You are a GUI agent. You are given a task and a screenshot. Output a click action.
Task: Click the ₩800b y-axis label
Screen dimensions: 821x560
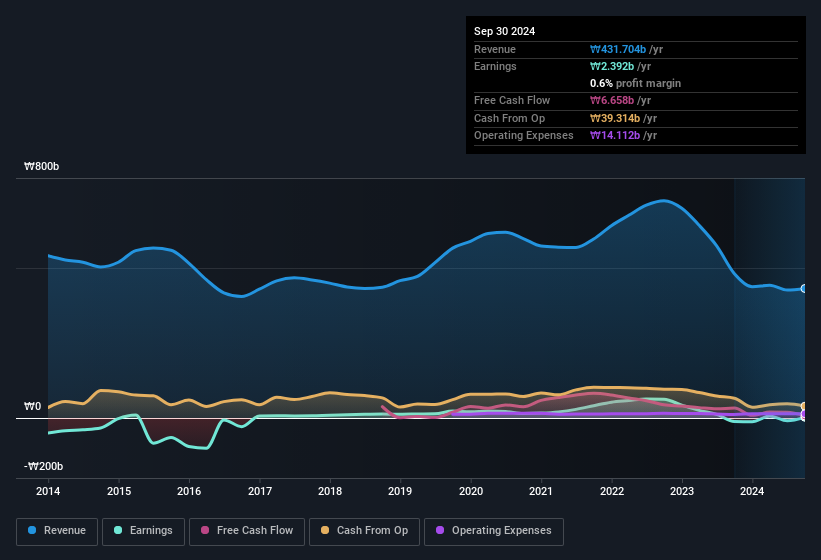pyautogui.click(x=41, y=166)
